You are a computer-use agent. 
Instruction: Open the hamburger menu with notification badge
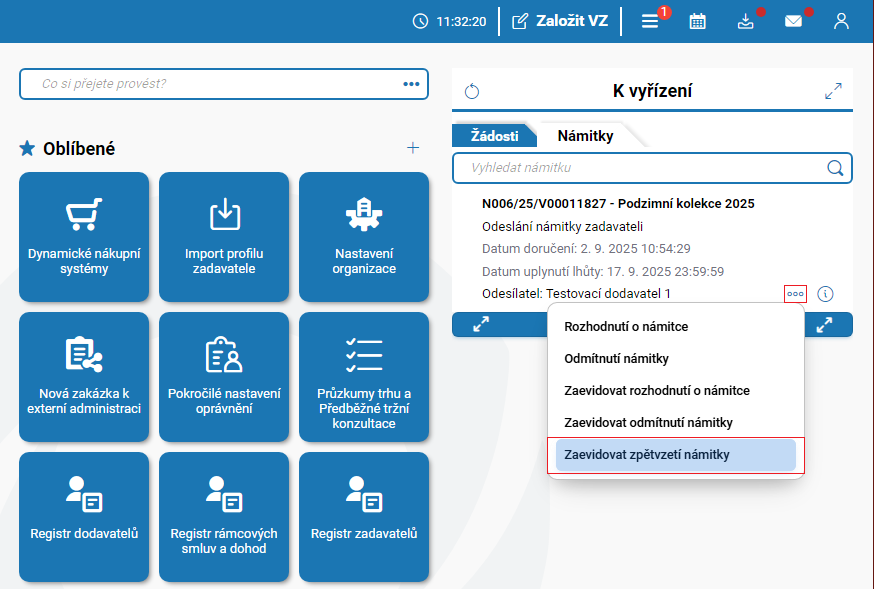[x=650, y=21]
